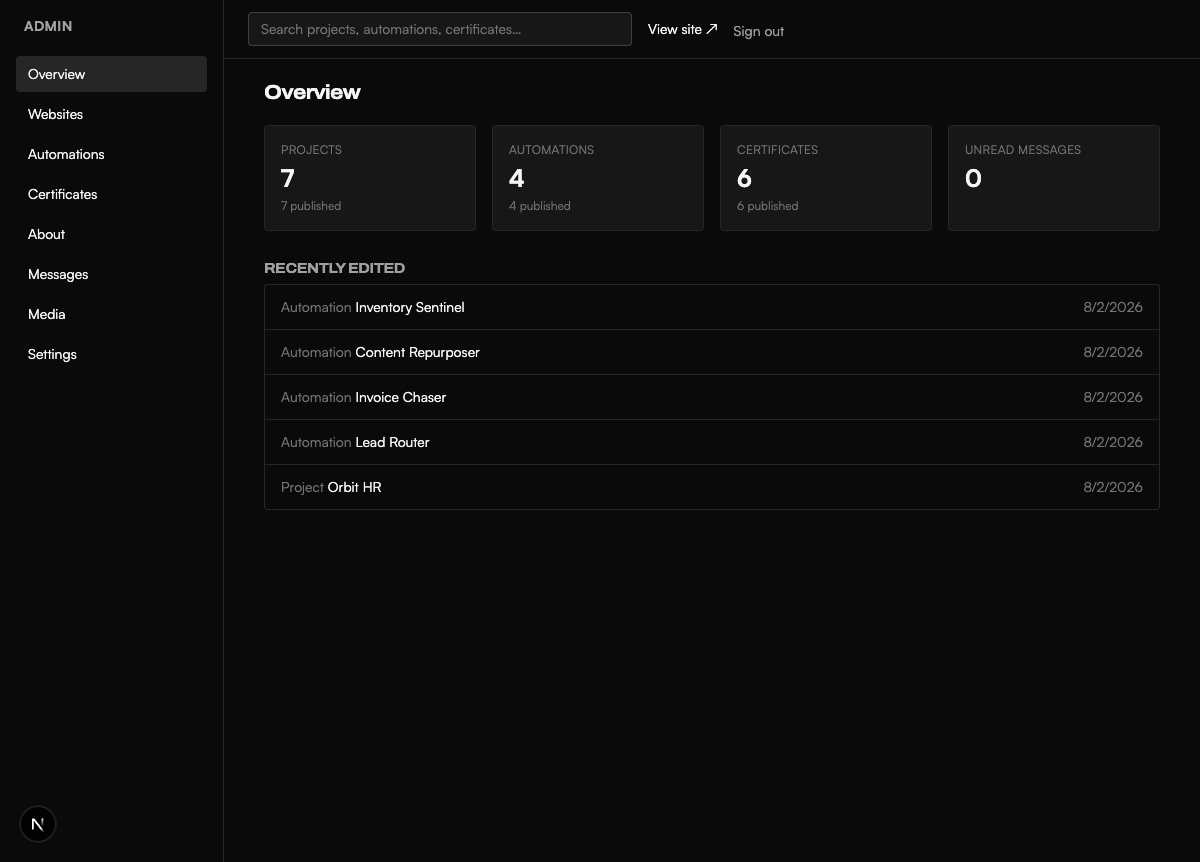
Task: Open the Projects stat card
Action: pos(370,178)
